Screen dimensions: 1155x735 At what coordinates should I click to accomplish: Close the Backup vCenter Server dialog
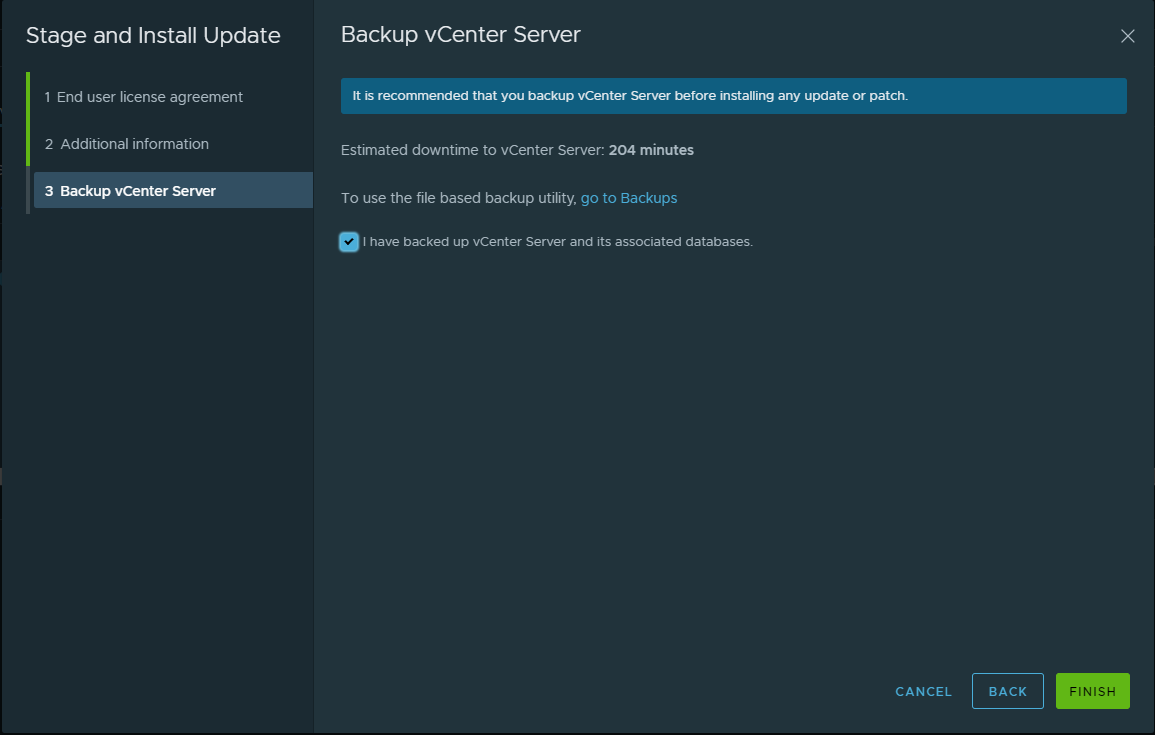tap(1128, 36)
